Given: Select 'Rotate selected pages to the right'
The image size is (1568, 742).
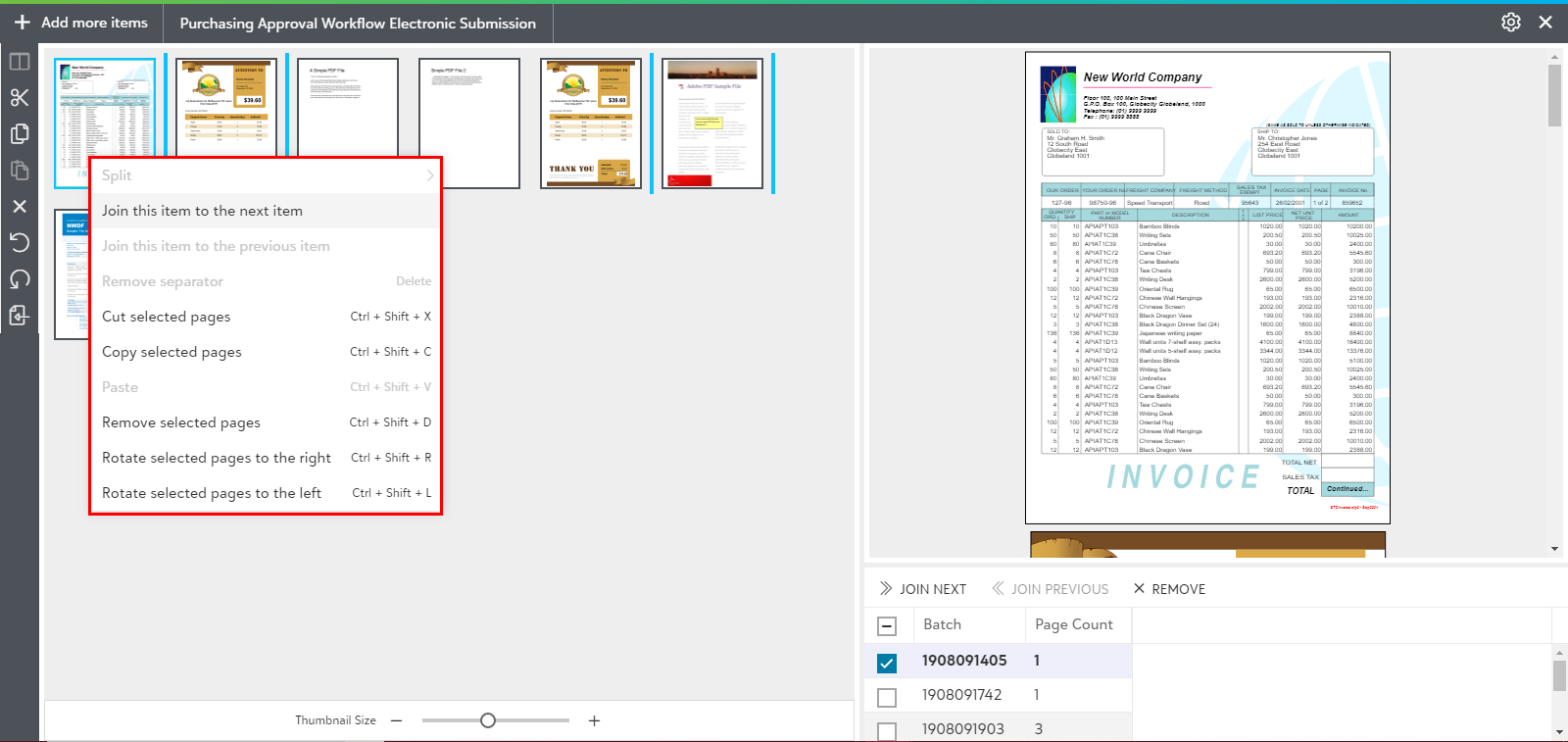Looking at the screenshot, I should pyautogui.click(x=217, y=458).
